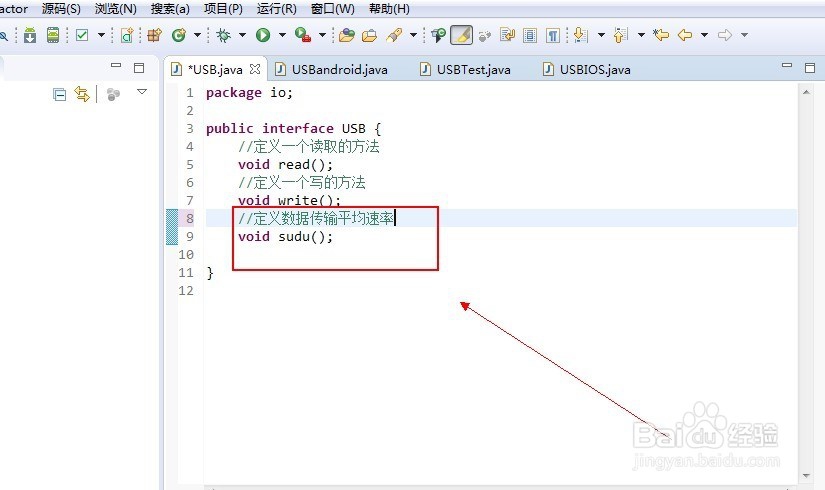Open the Next Annotation dropdown arrow
Screen dimensions: 825x490
pos(601,35)
